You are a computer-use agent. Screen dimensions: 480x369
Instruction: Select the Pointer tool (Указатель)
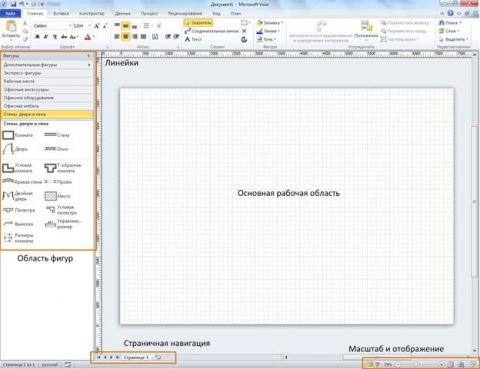point(198,23)
